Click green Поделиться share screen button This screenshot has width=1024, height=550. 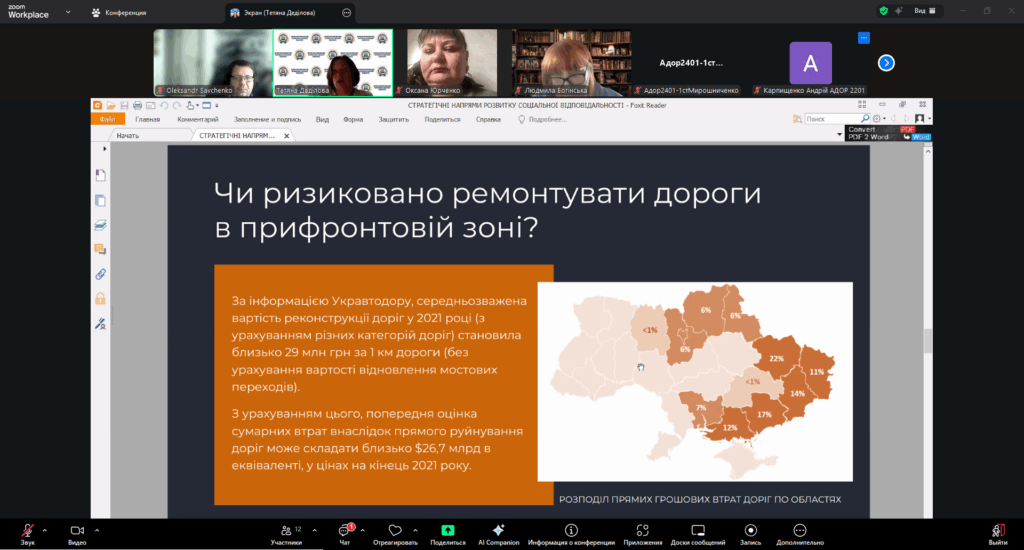tap(447, 533)
